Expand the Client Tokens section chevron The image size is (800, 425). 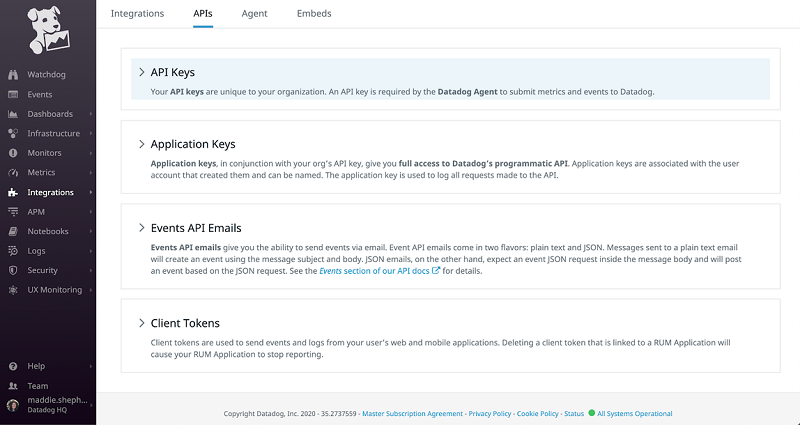[x=142, y=323]
